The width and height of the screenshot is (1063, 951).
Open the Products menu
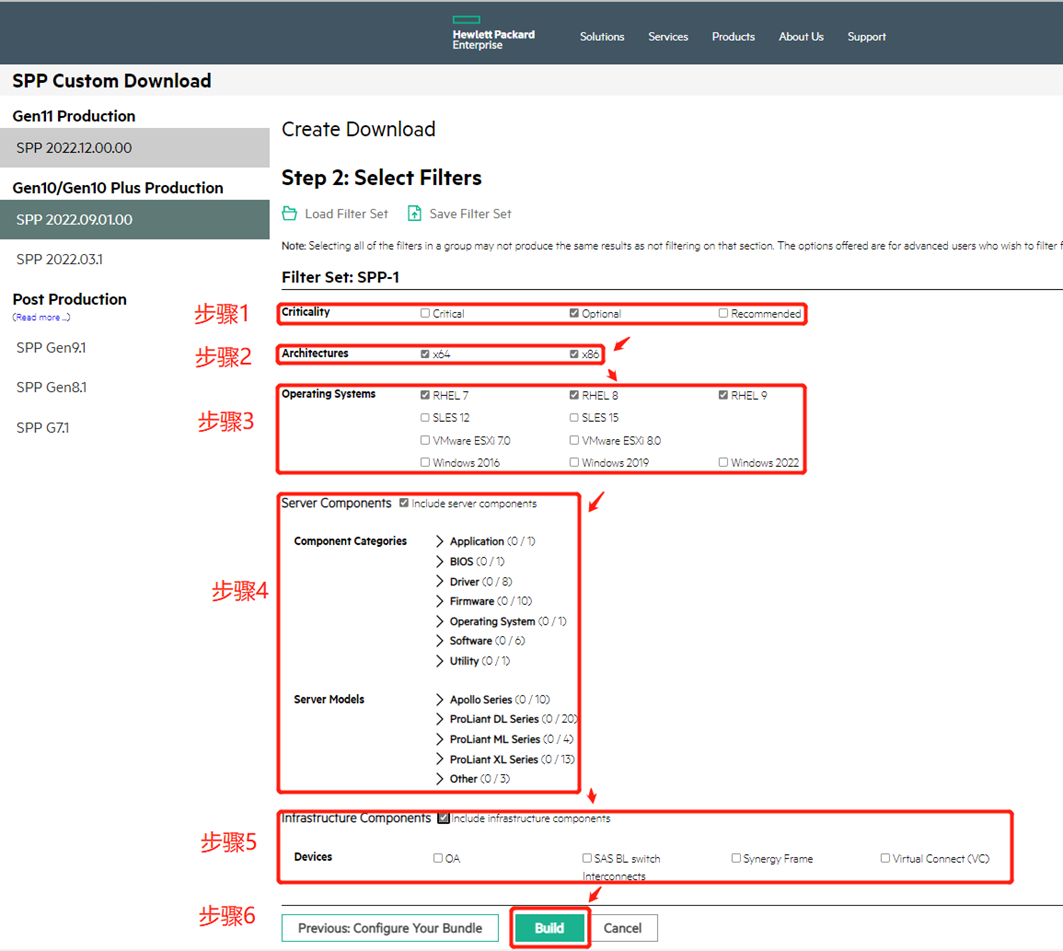coord(733,37)
